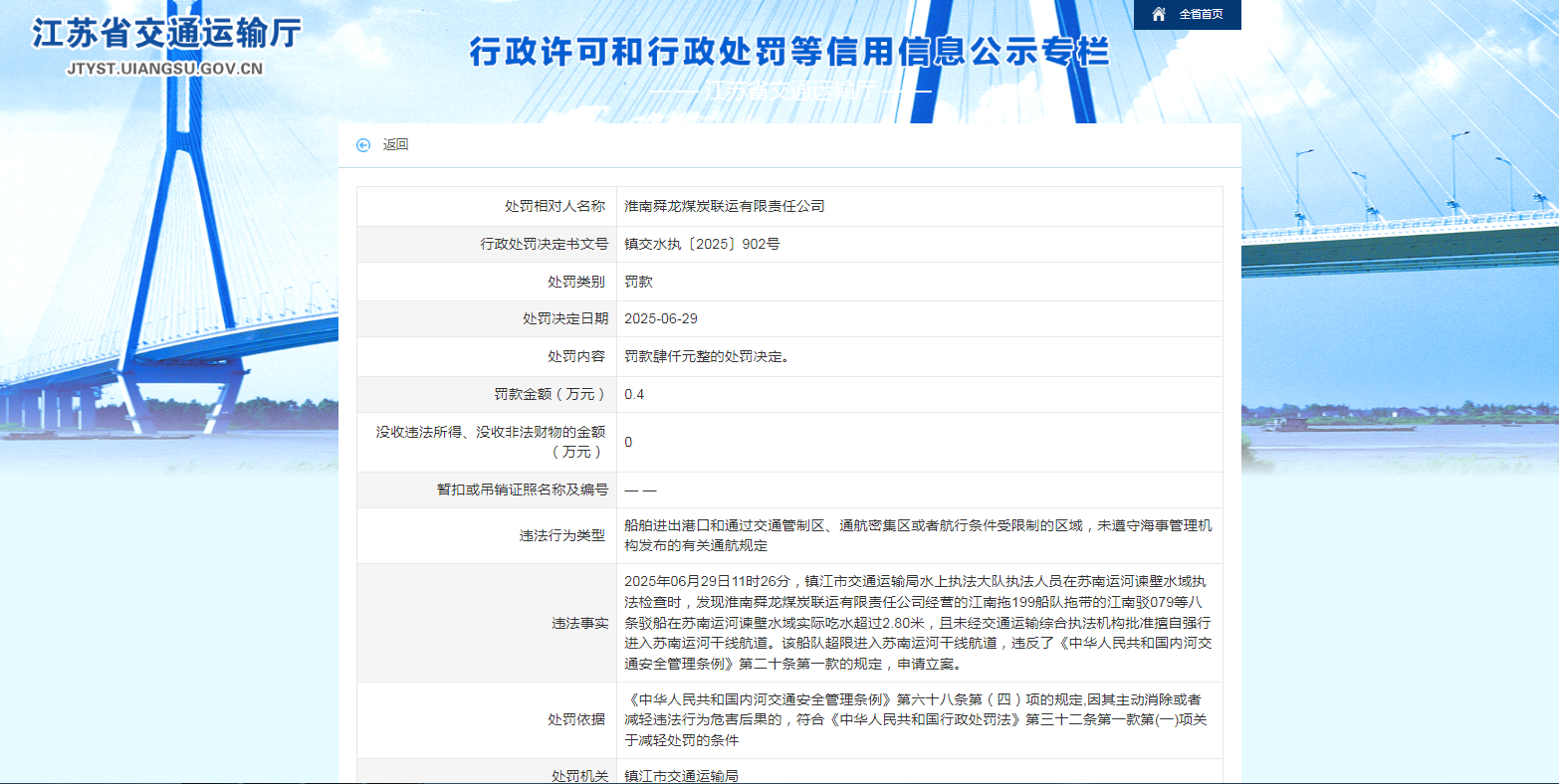
Task: Click the 处罚机关 label cell
Action: click(x=487, y=772)
